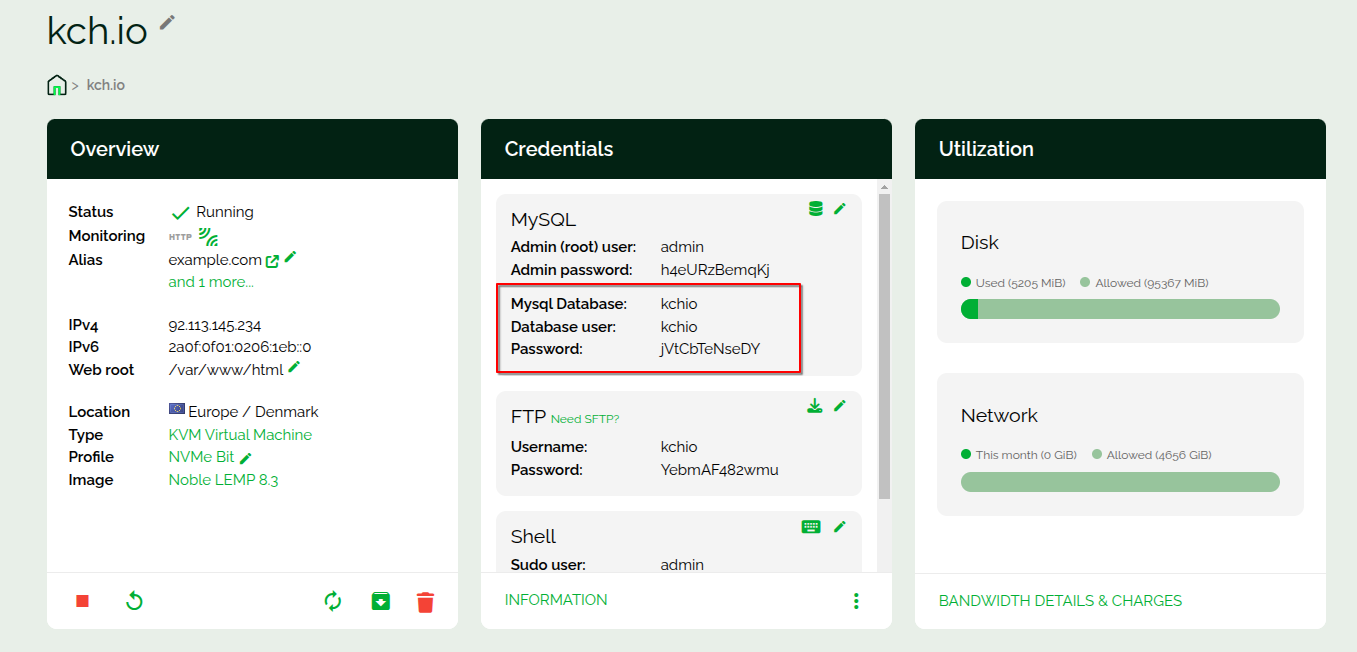Click the FTP download icon
The height and width of the screenshot is (652, 1357).
coord(815,406)
